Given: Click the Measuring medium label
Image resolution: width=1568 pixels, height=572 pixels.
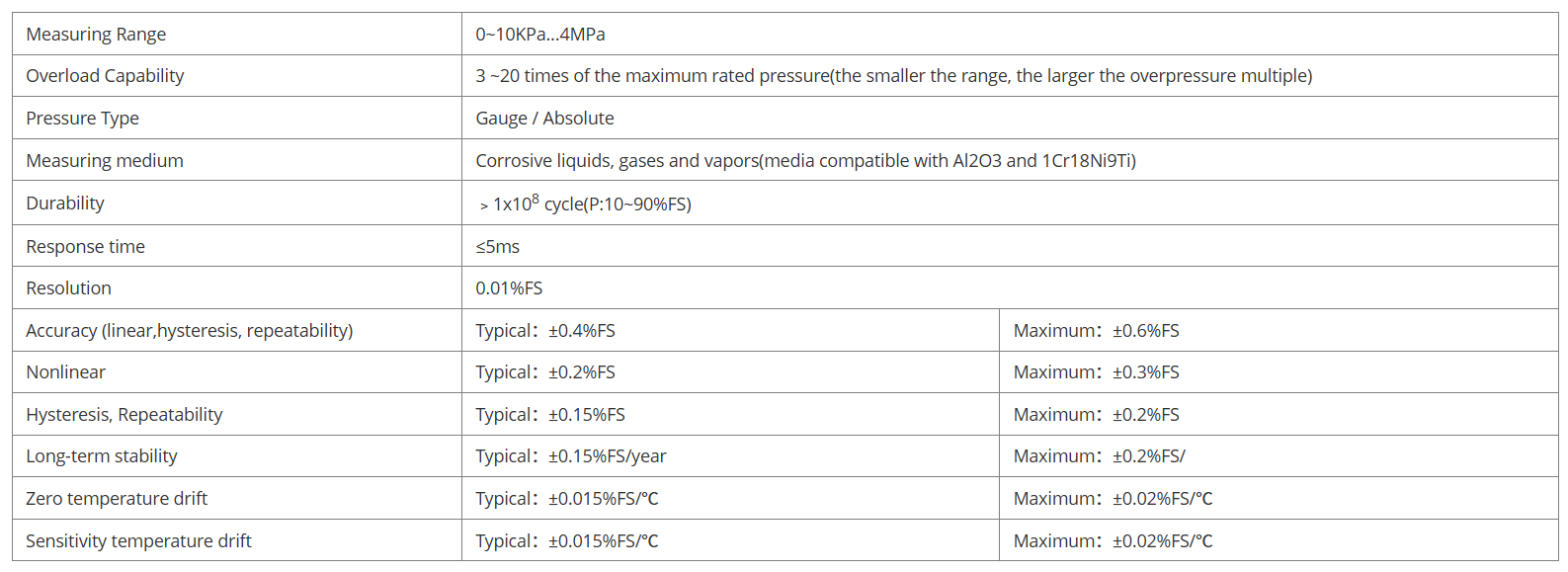Looking at the screenshot, I should click(x=105, y=160).
